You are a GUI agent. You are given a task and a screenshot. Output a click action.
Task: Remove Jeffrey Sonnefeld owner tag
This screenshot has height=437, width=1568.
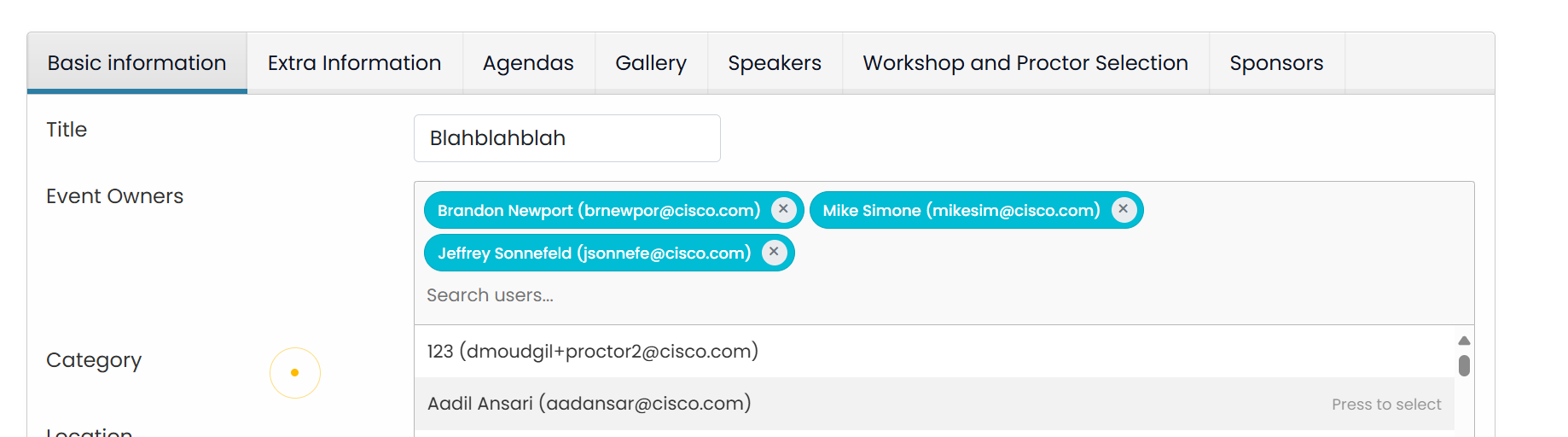click(x=774, y=252)
